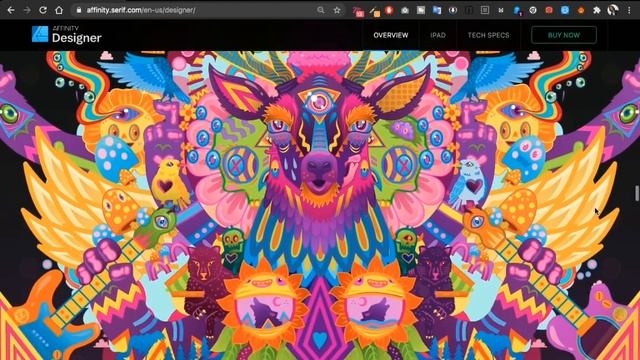Click the psychedelic deer artwork image
The width and height of the screenshot is (640, 360).
320,205
